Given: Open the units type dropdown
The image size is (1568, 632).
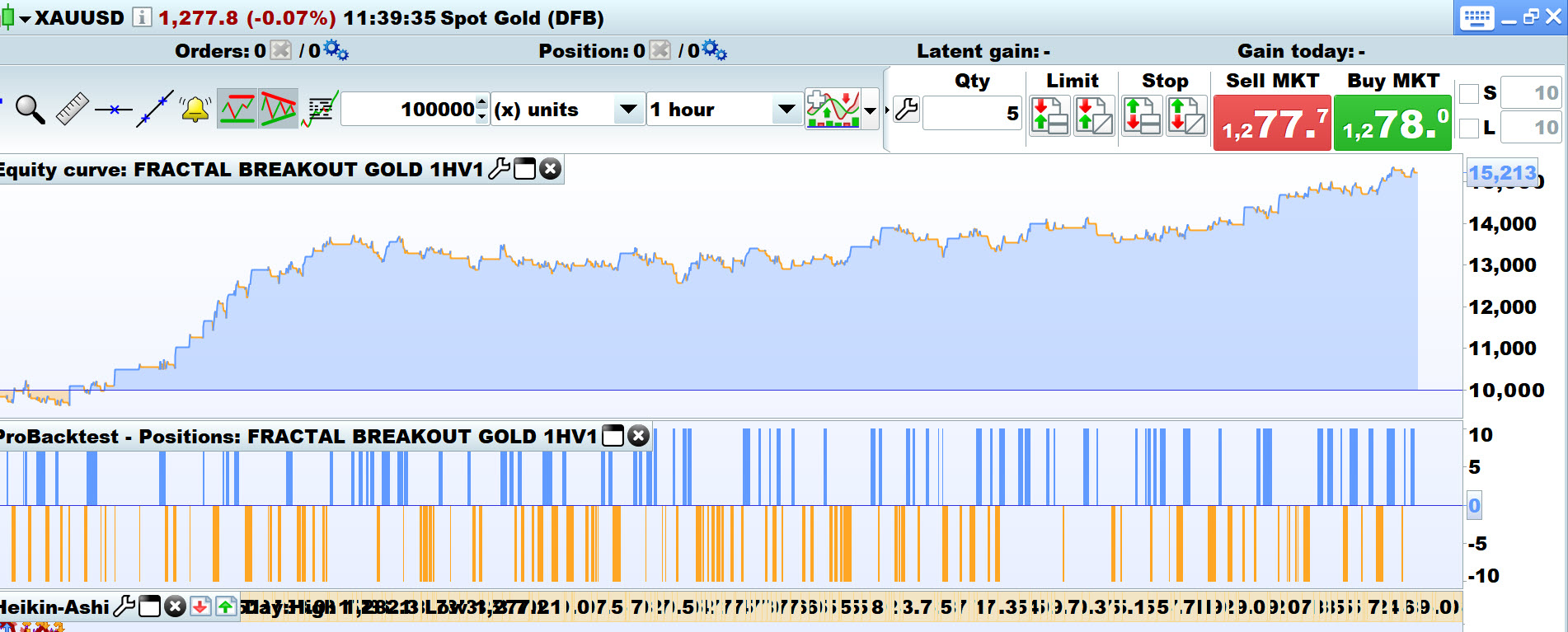Looking at the screenshot, I should [628, 110].
